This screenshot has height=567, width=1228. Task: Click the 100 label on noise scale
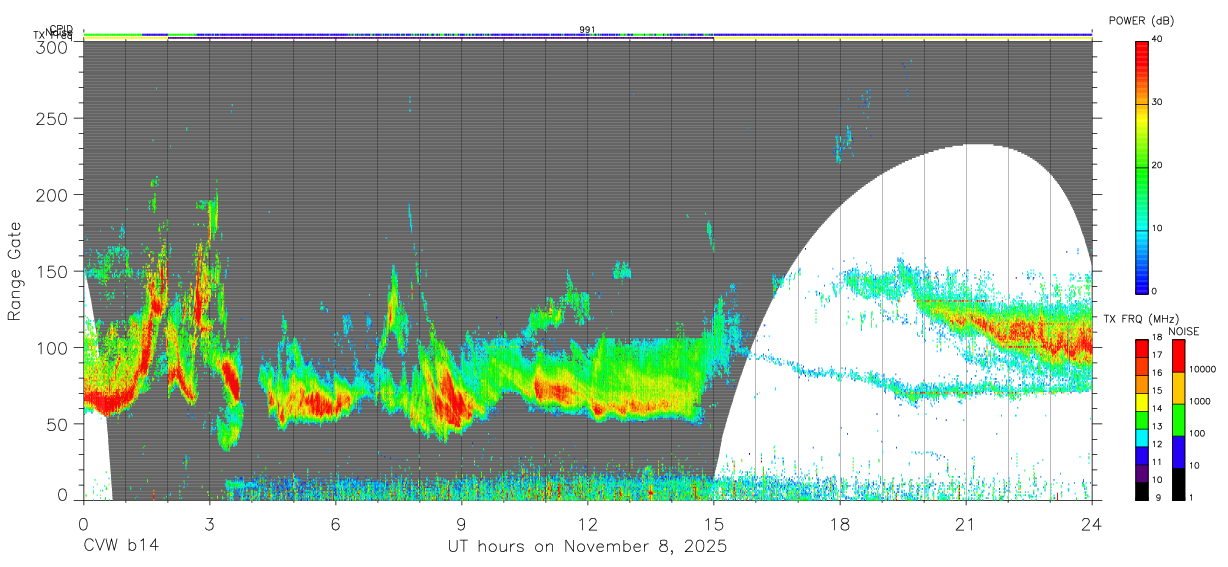tap(1196, 433)
